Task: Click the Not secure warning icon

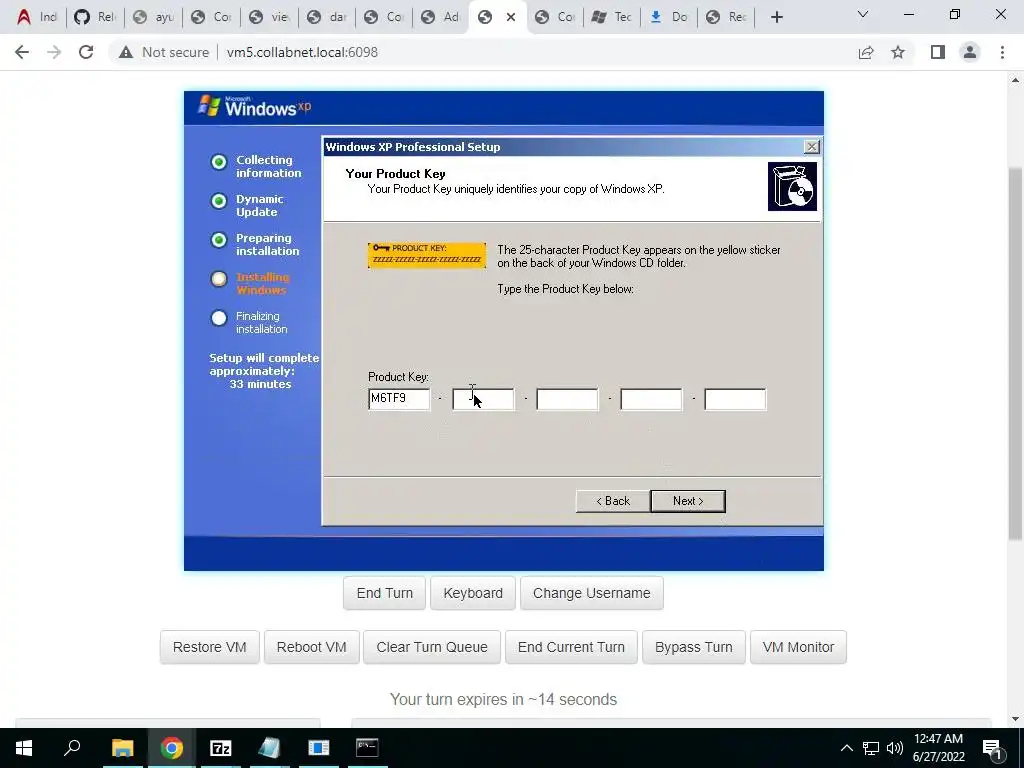Action: [125, 52]
